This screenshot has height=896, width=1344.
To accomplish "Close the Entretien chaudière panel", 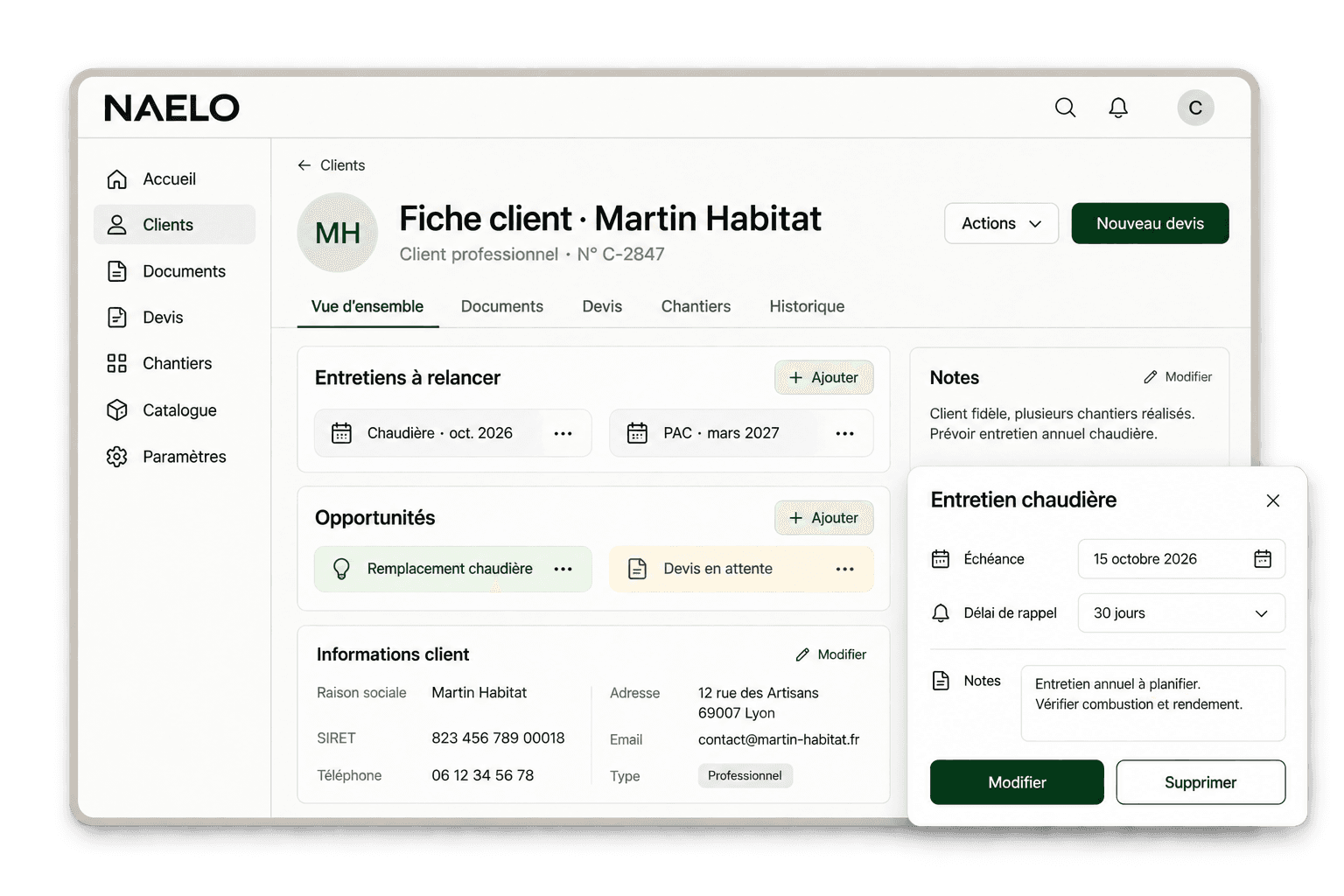I will click(1273, 500).
